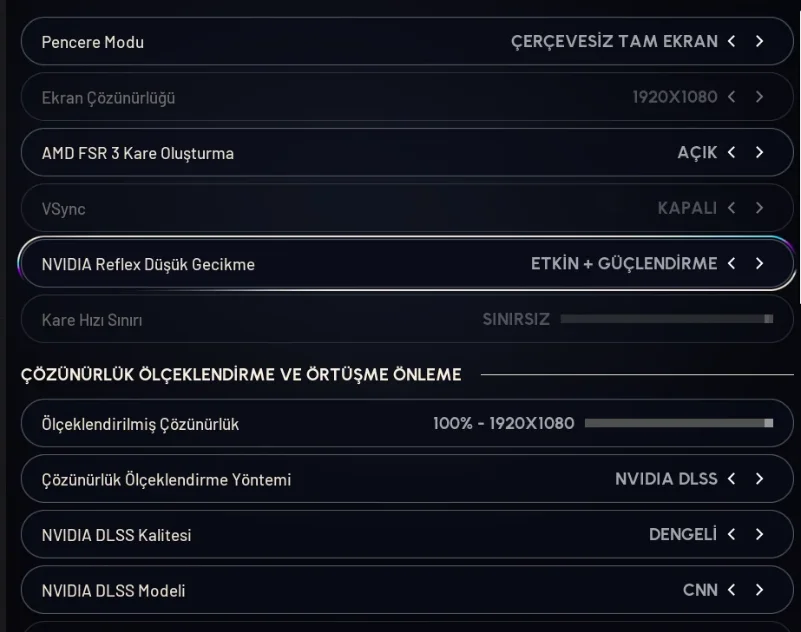Viewport: 801px width, 632px height.
Task: Click the Ölçeklendirilmiş Çözünürlük slider
Action: click(x=679, y=424)
